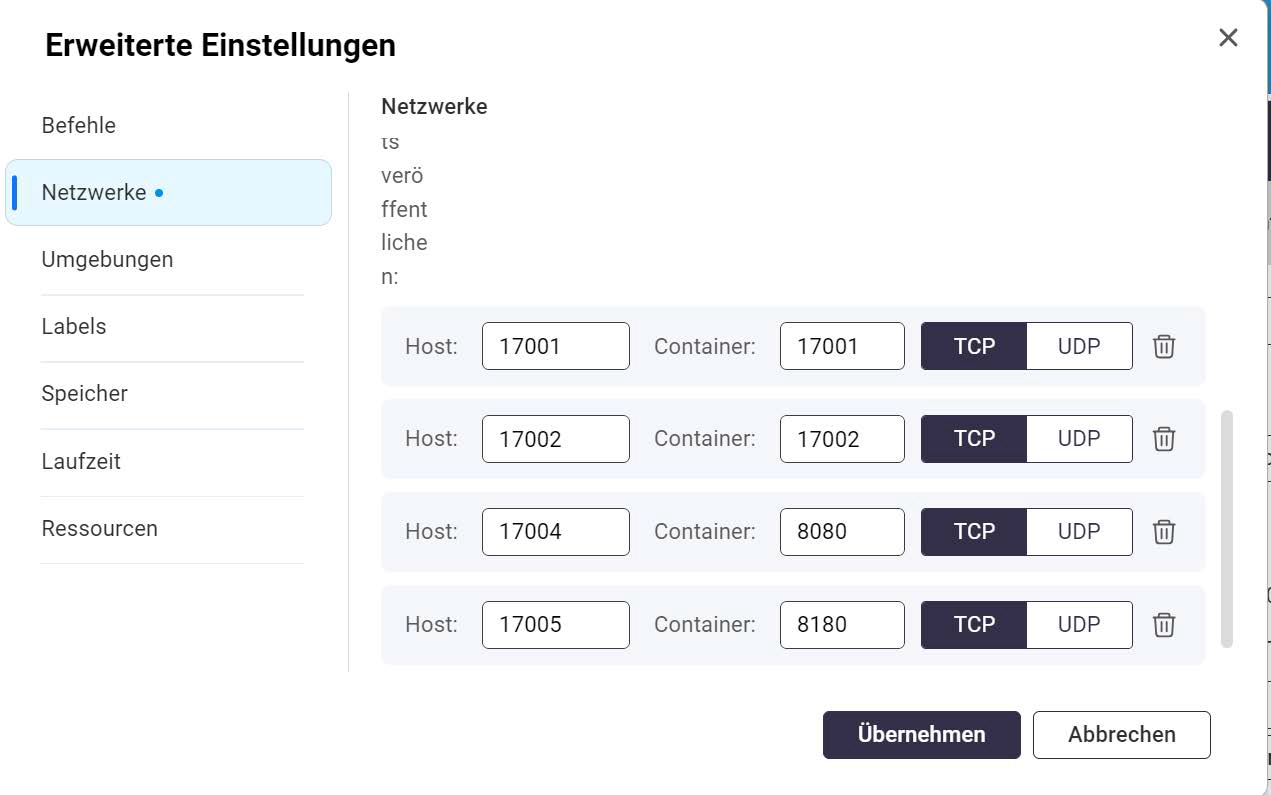Choose UDP for the 17005 mapping
1271x795 pixels.
point(1079,625)
